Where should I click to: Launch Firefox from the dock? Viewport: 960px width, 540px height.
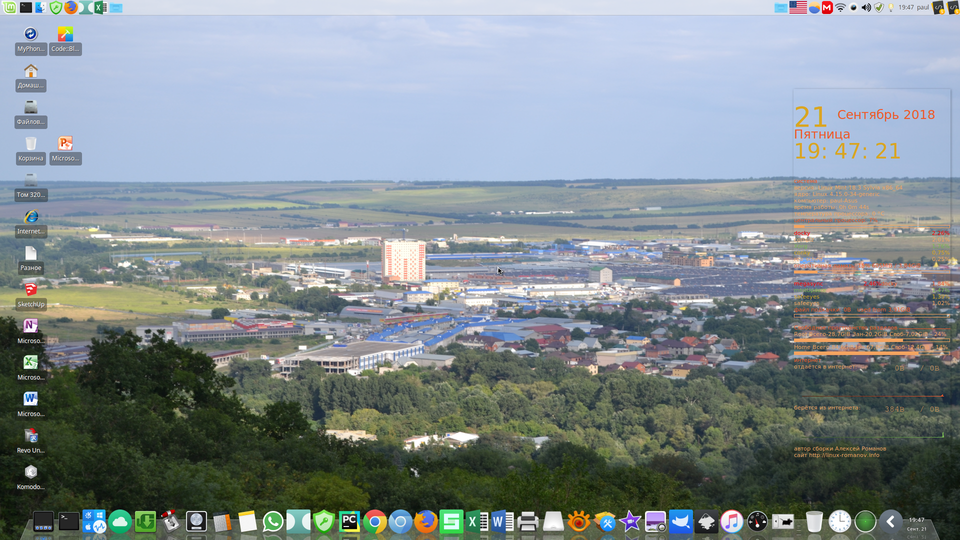click(x=425, y=521)
